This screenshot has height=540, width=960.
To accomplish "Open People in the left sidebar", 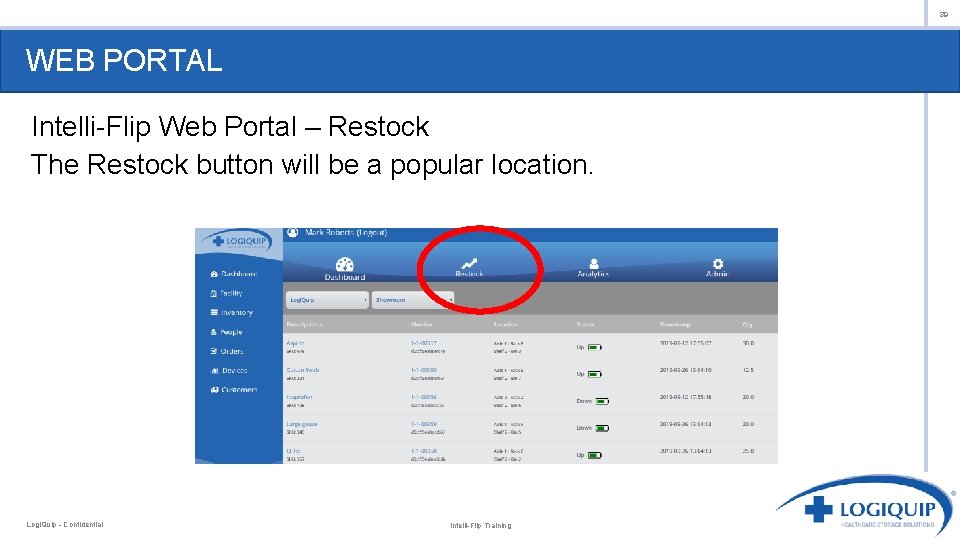I will [227, 332].
